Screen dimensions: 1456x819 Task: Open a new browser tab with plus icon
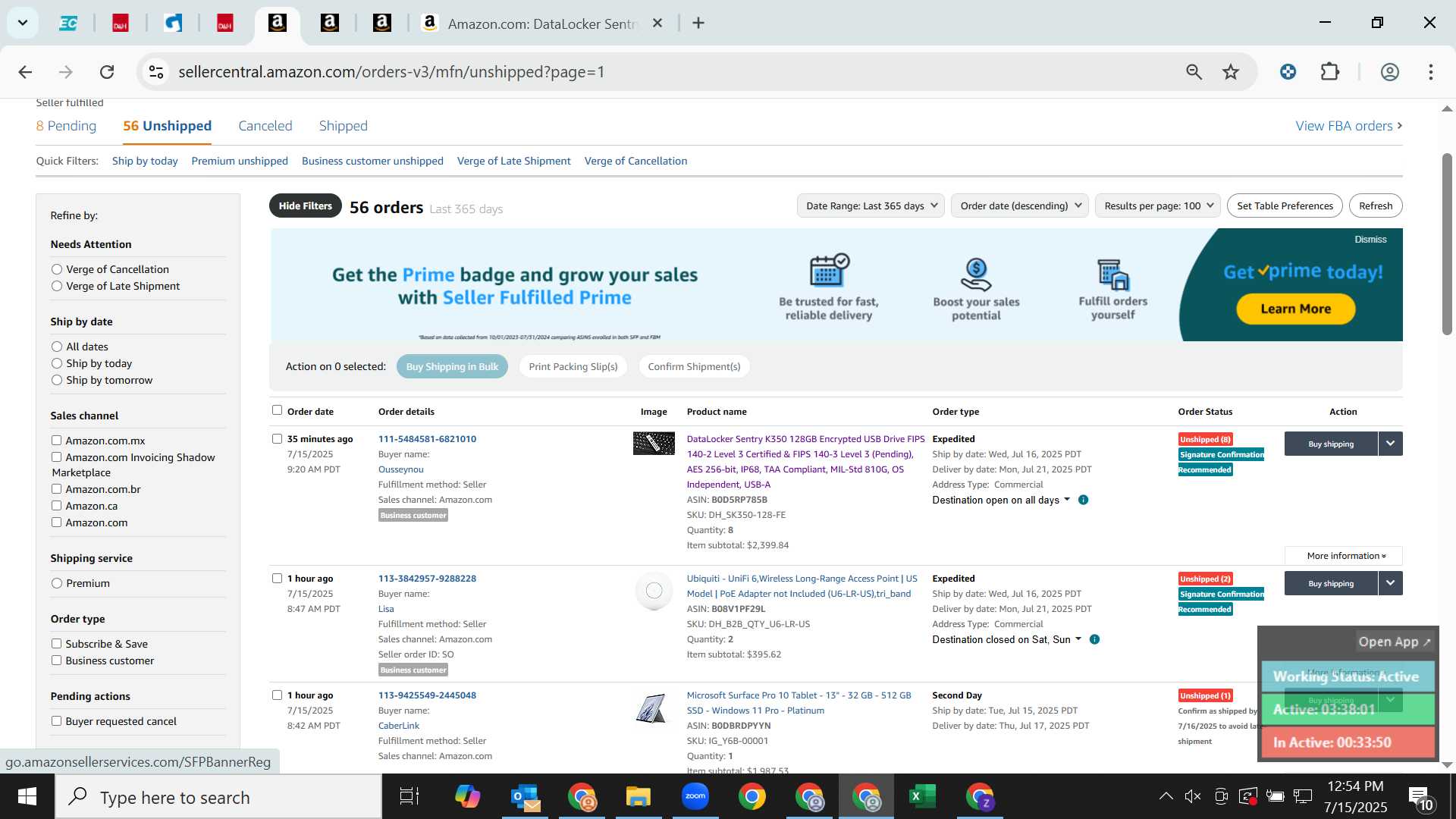tap(698, 24)
